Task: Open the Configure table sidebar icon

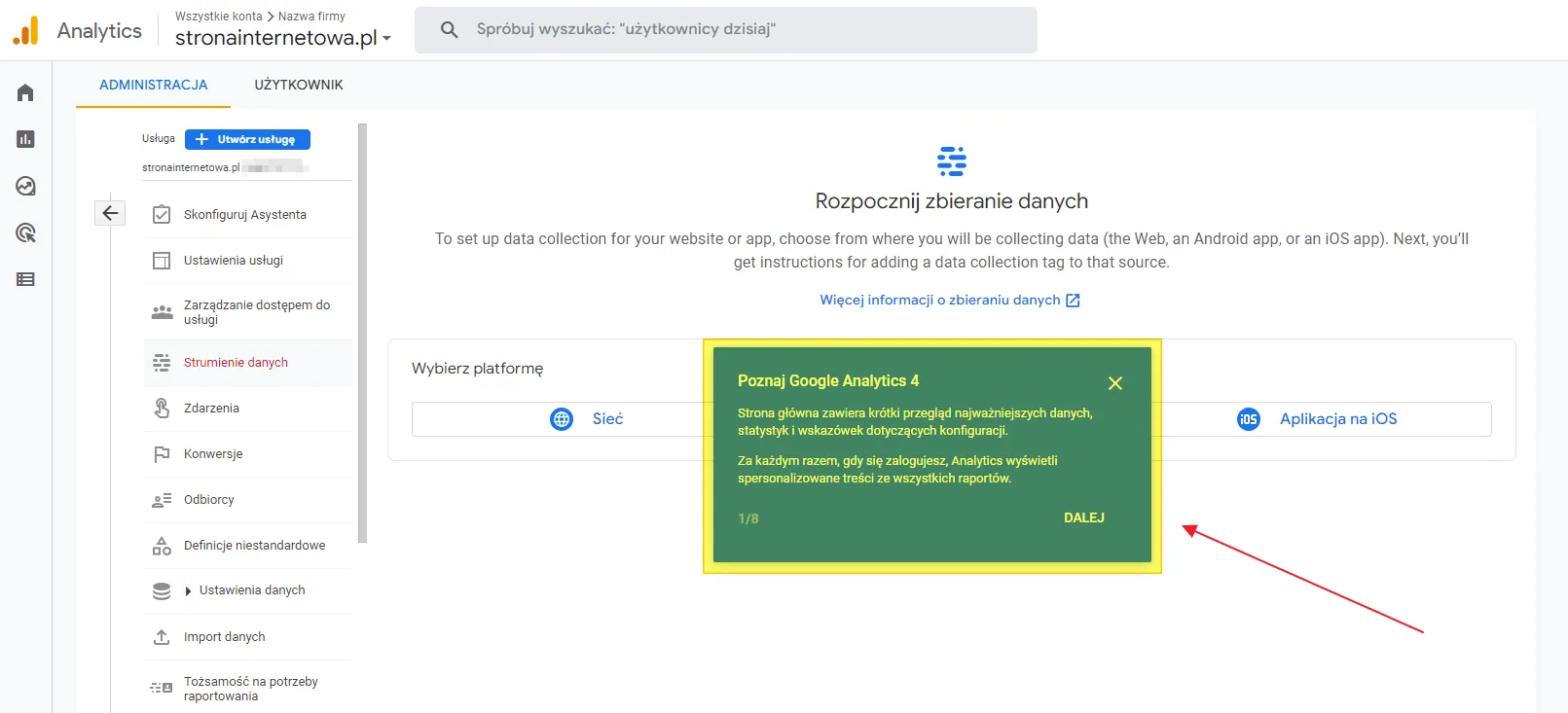Action: (x=25, y=279)
